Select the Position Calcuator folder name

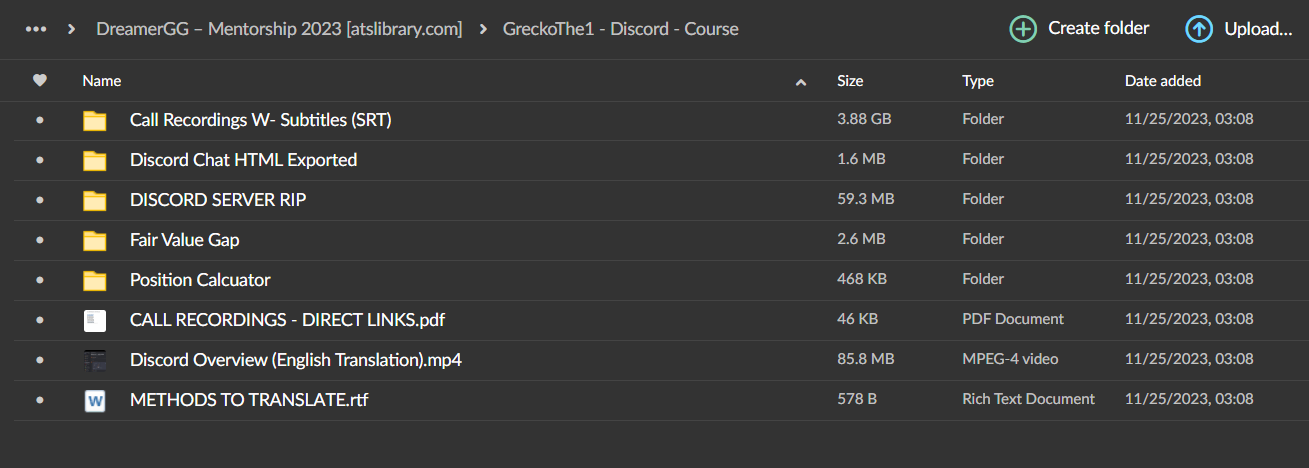pyautogui.click(x=200, y=280)
